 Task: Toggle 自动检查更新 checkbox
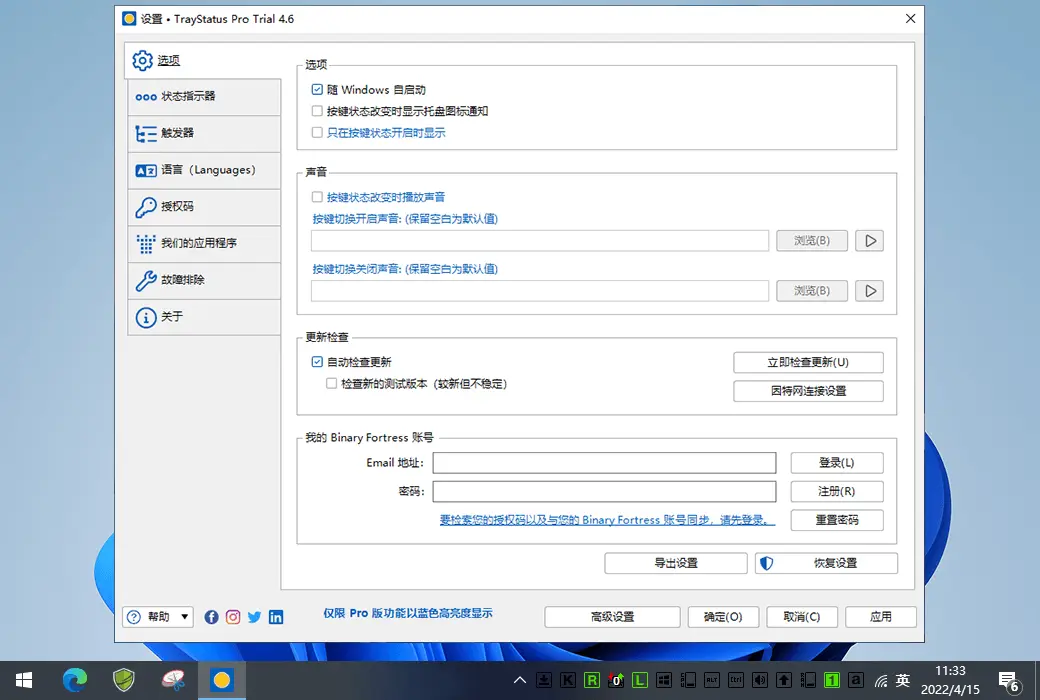click(x=317, y=362)
